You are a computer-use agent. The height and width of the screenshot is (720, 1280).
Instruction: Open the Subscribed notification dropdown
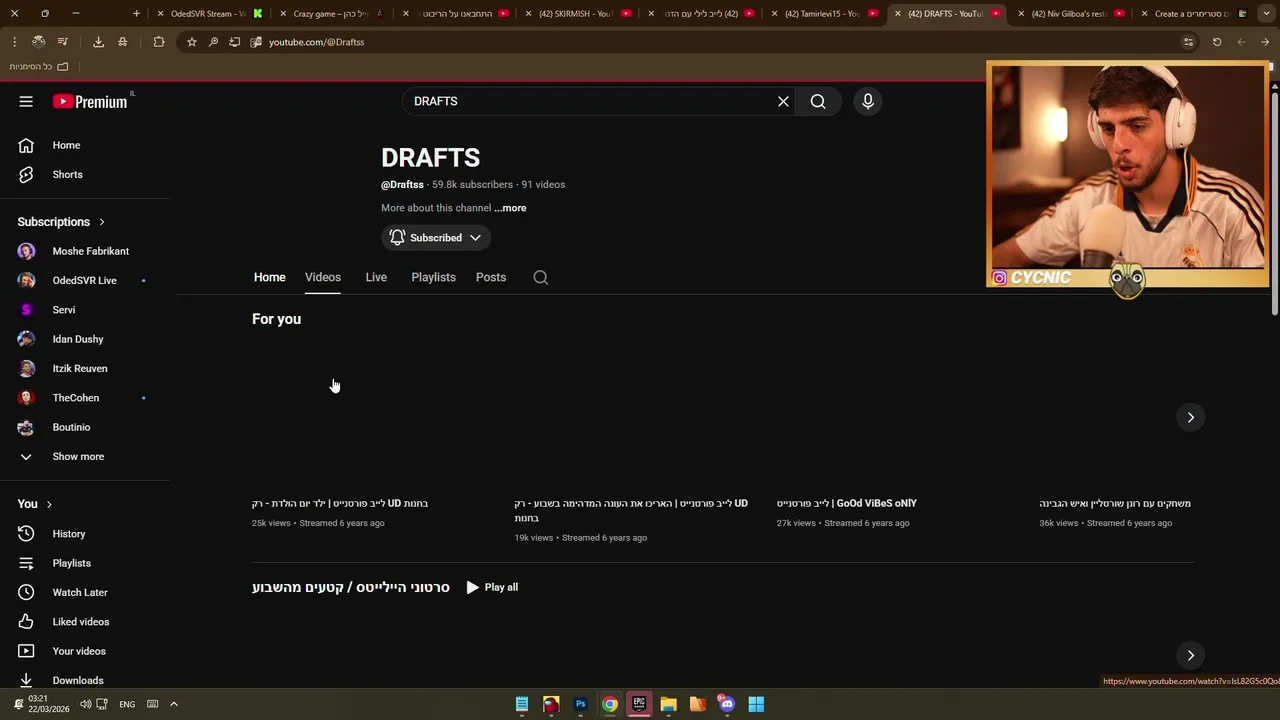[x=436, y=238]
